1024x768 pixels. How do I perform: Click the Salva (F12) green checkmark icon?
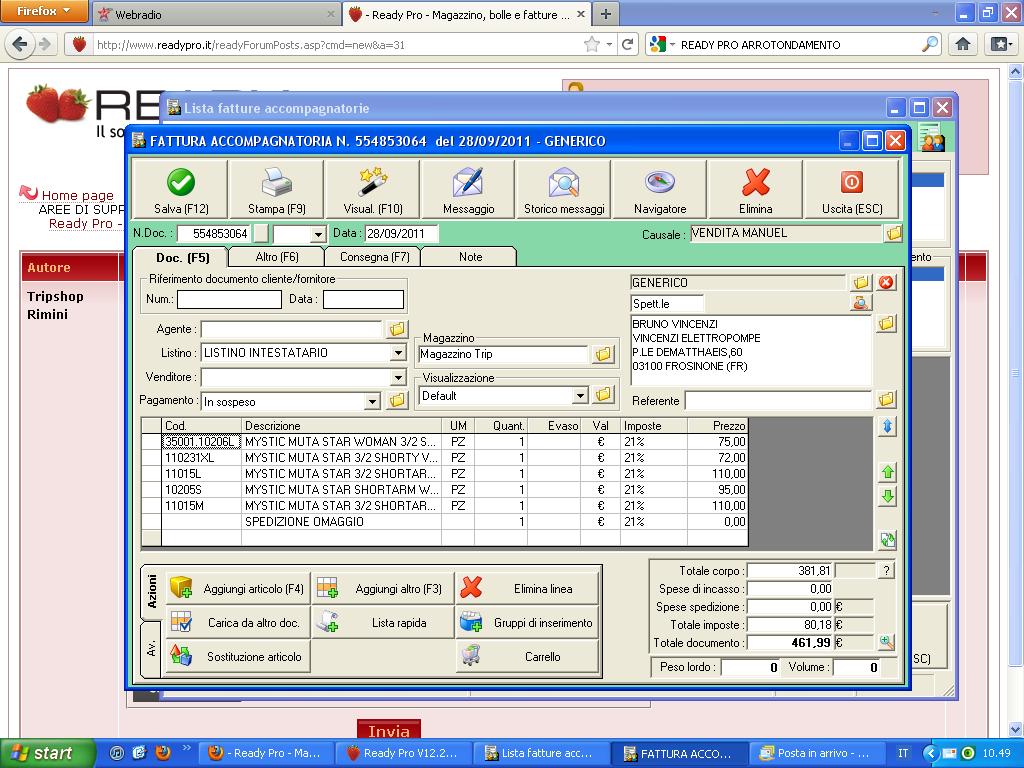[181, 183]
